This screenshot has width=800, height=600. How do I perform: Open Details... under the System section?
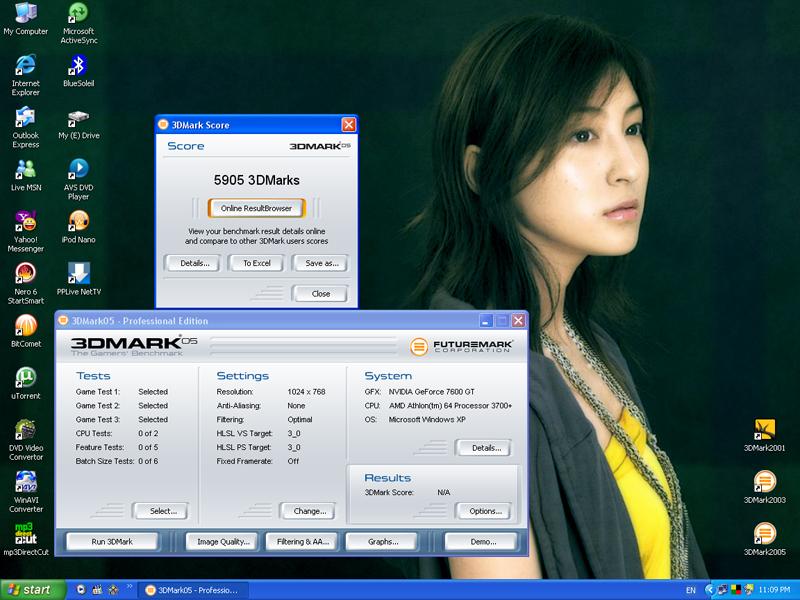point(485,448)
